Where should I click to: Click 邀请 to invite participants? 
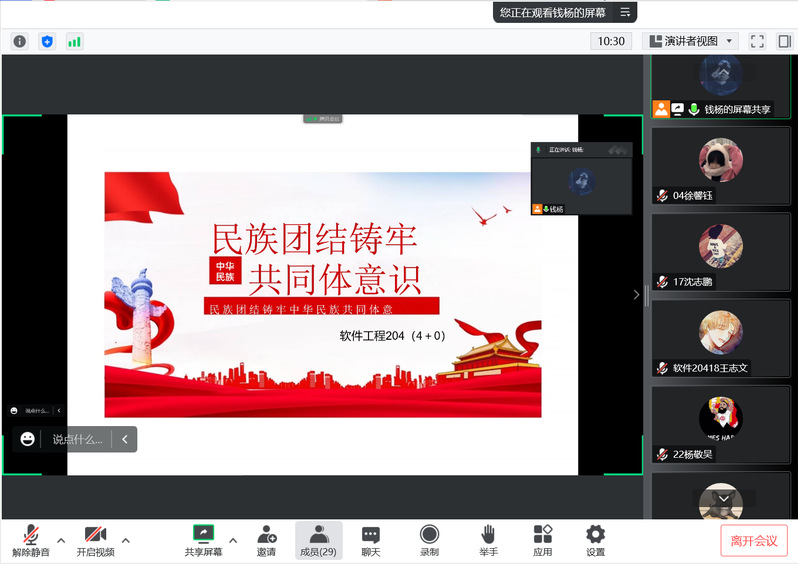[266, 540]
